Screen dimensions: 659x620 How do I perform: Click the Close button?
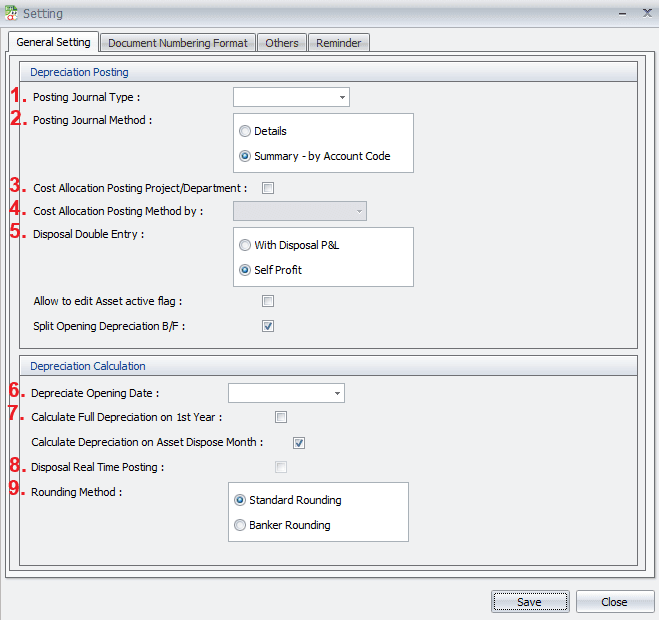(615, 602)
